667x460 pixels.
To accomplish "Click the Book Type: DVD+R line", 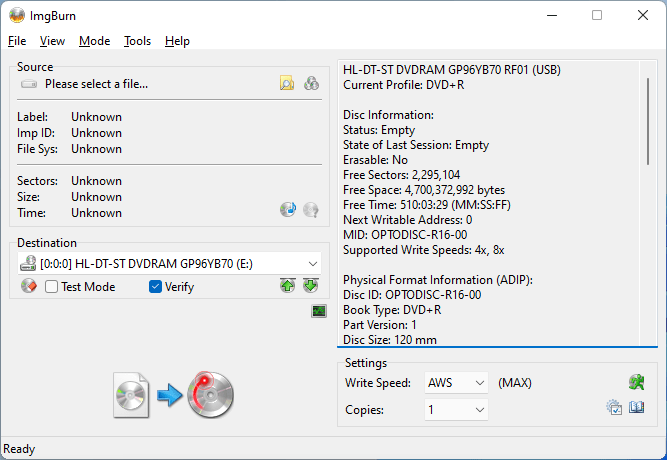I will pos(392,309).
